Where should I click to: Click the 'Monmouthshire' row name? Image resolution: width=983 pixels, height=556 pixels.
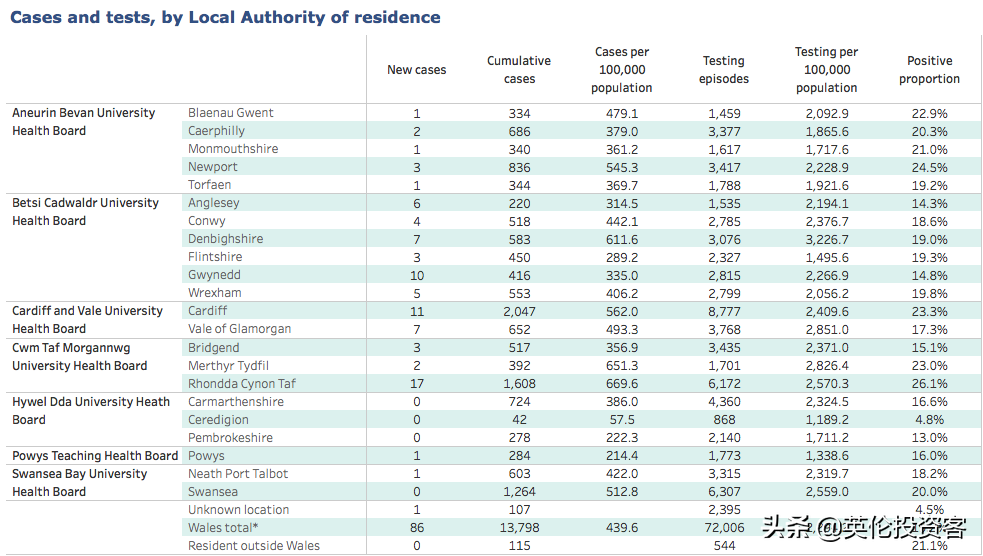(x=233, y=149)
